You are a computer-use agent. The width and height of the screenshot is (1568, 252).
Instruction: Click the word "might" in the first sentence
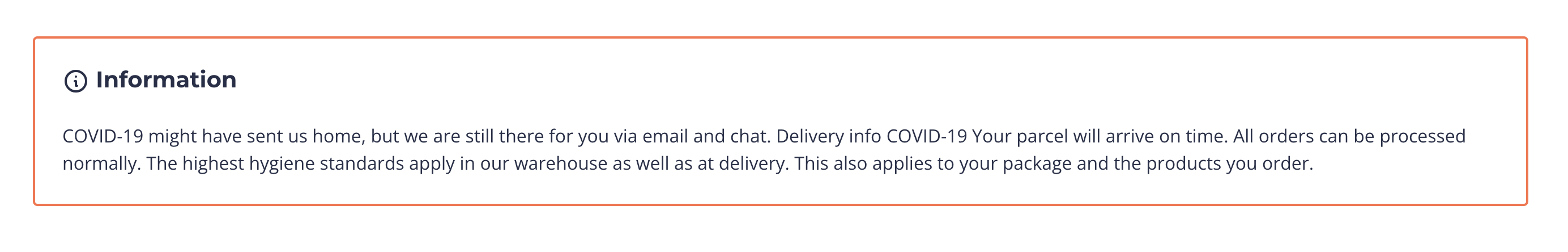(172, 136)
